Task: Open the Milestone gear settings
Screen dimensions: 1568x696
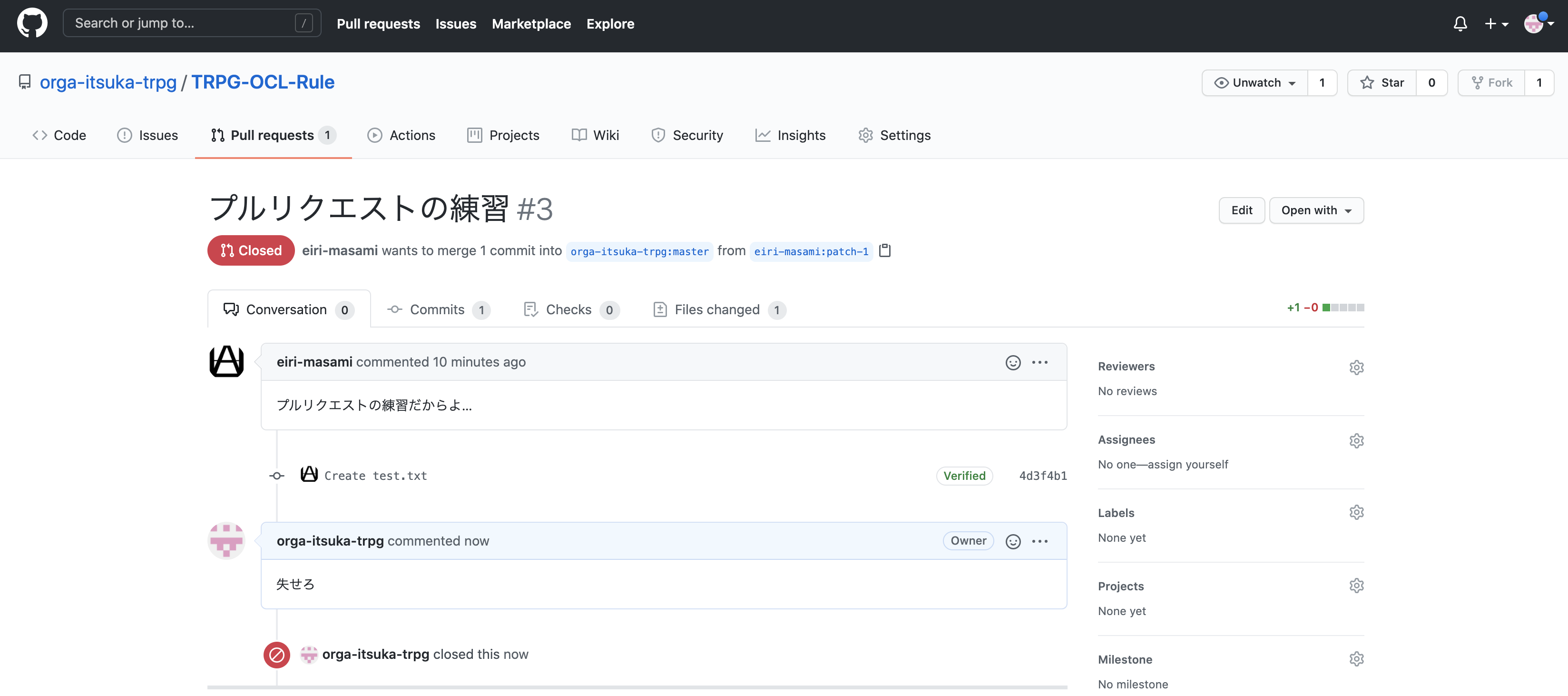Action: pyautogui.click(x=1356, y=659)
